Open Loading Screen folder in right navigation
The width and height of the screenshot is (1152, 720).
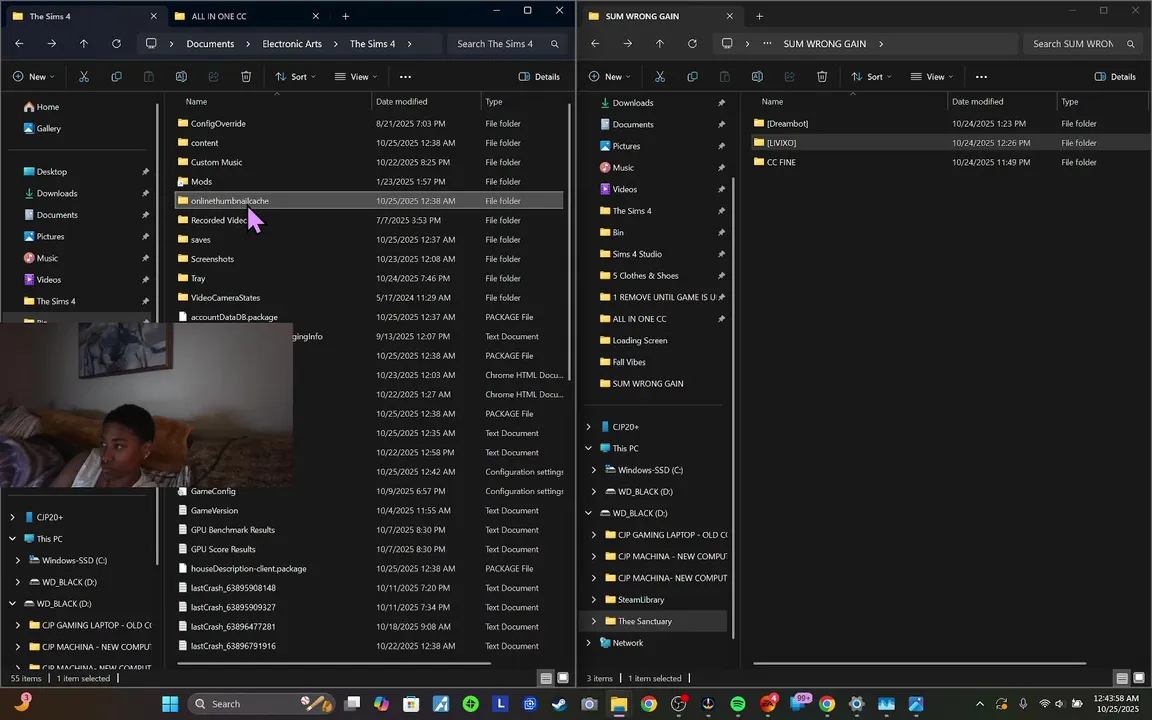click(640, 341)
